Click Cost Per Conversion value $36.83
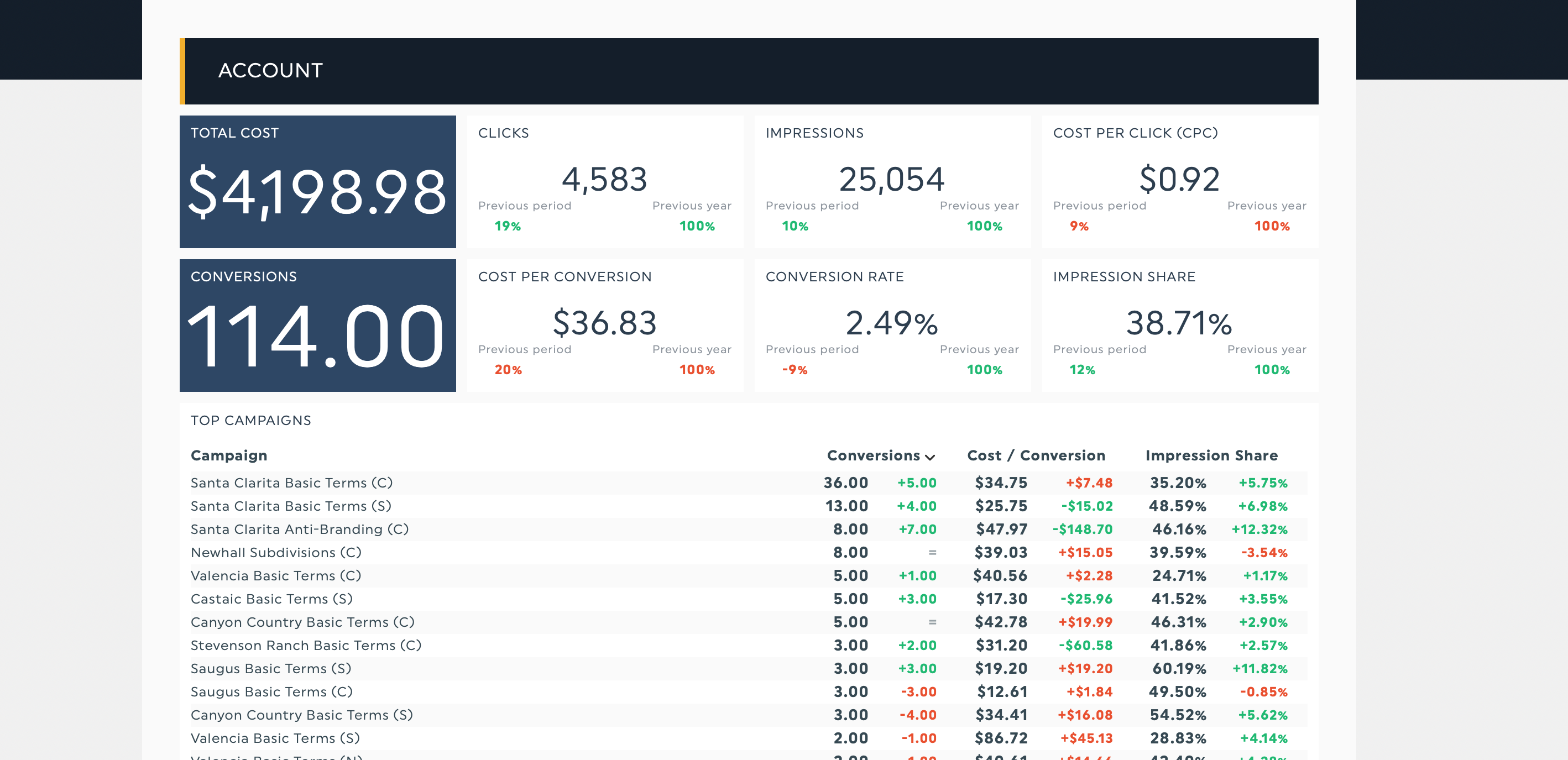The image size is (1568, 760). [605, 322]
